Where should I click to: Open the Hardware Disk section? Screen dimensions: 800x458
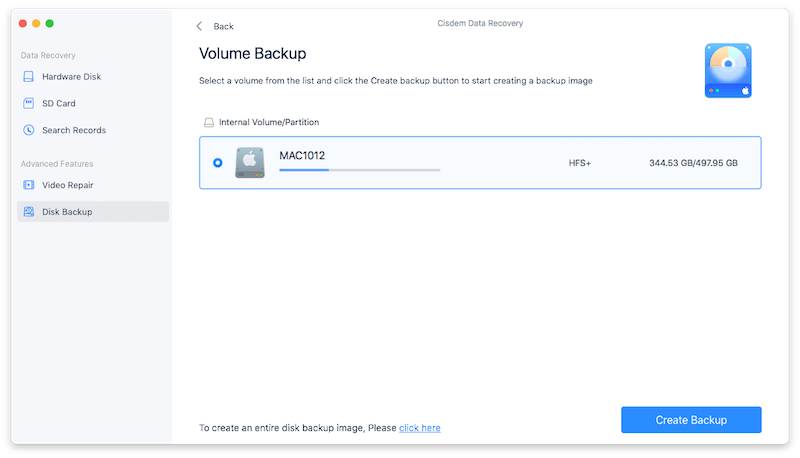click(x=71, y=76)
